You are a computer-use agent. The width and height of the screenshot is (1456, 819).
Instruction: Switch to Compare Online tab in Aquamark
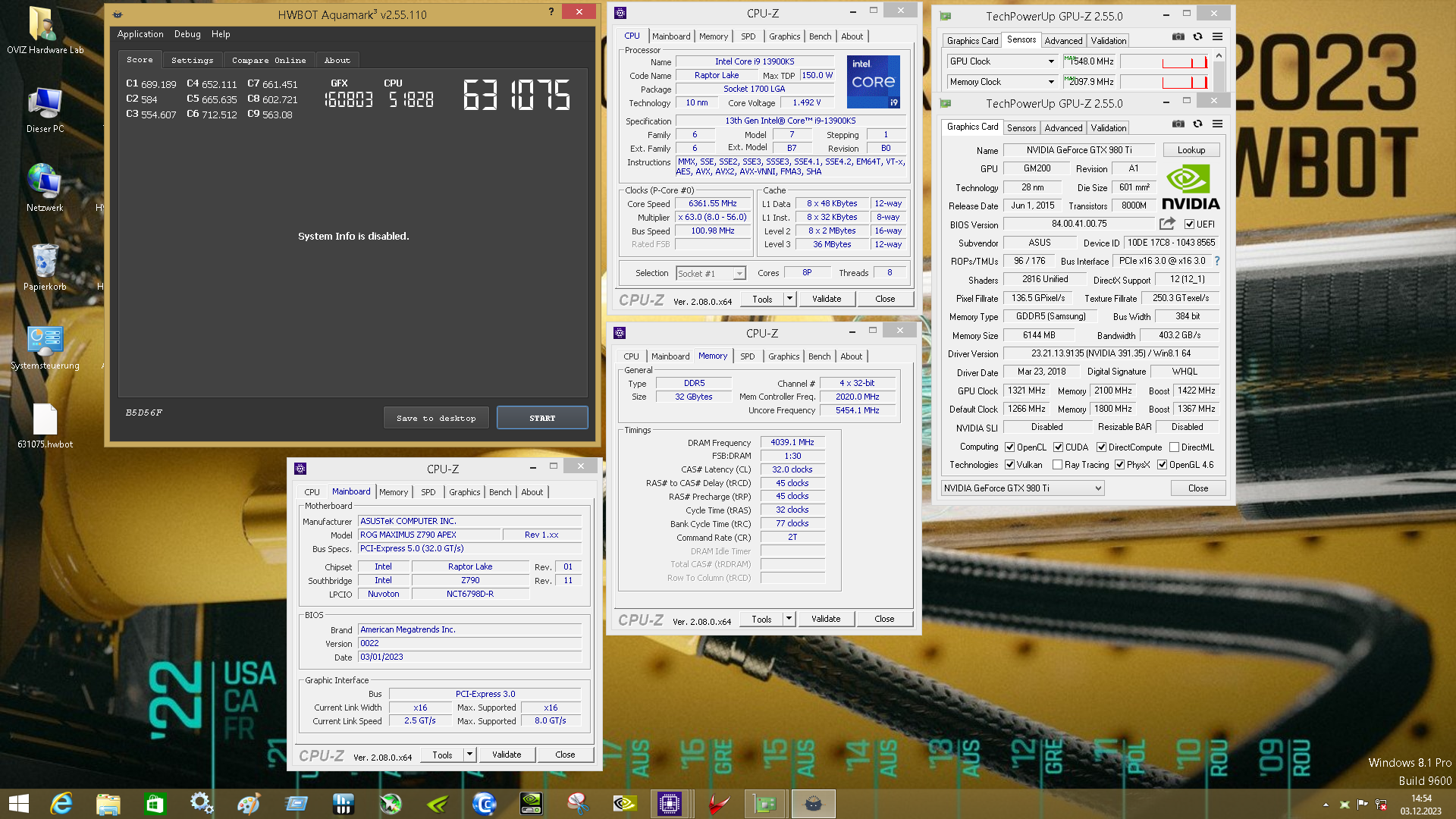click(x=269, y=60)
